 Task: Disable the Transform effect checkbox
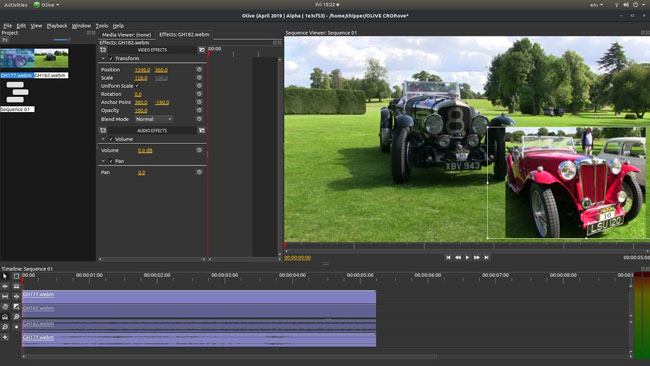click(x=111, y=58)
